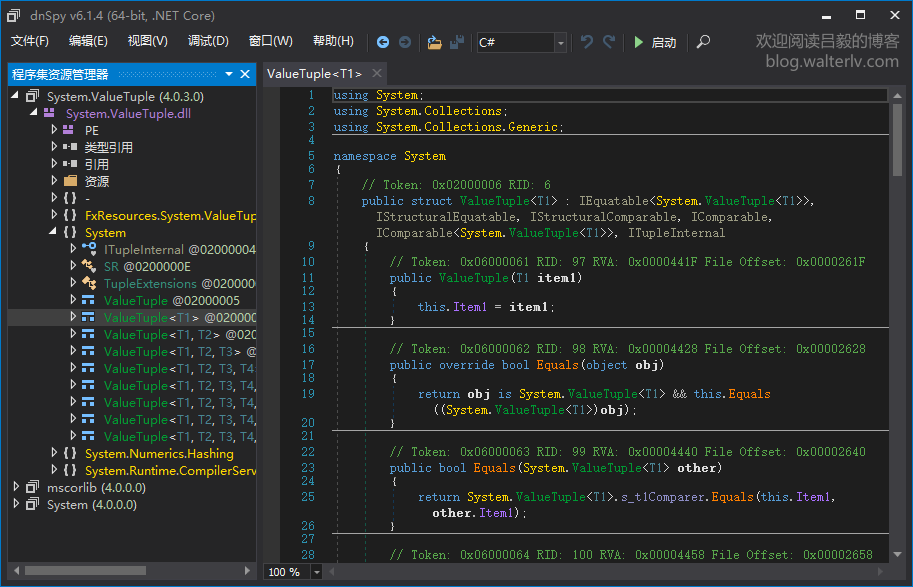The height and width of the screenshot is (587, 913).
Task: Click the code editor vertical scrollbar thumb
Action: (897, 140)
